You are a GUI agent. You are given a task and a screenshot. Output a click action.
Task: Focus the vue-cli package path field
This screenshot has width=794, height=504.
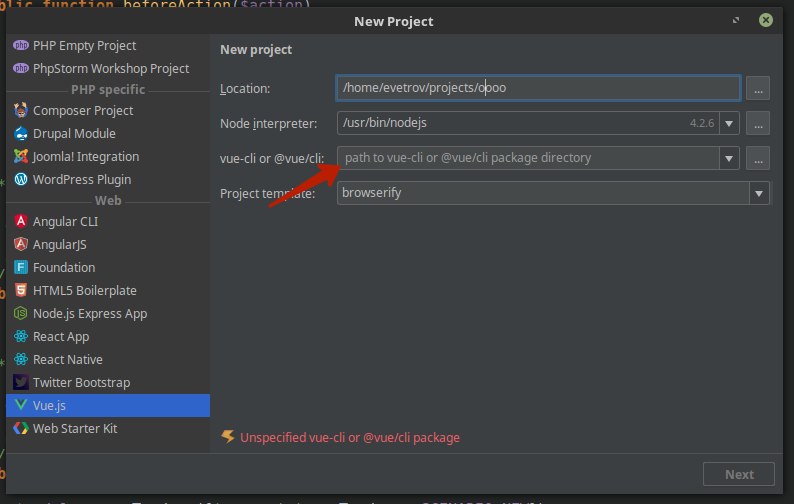[x=528, y=158]
